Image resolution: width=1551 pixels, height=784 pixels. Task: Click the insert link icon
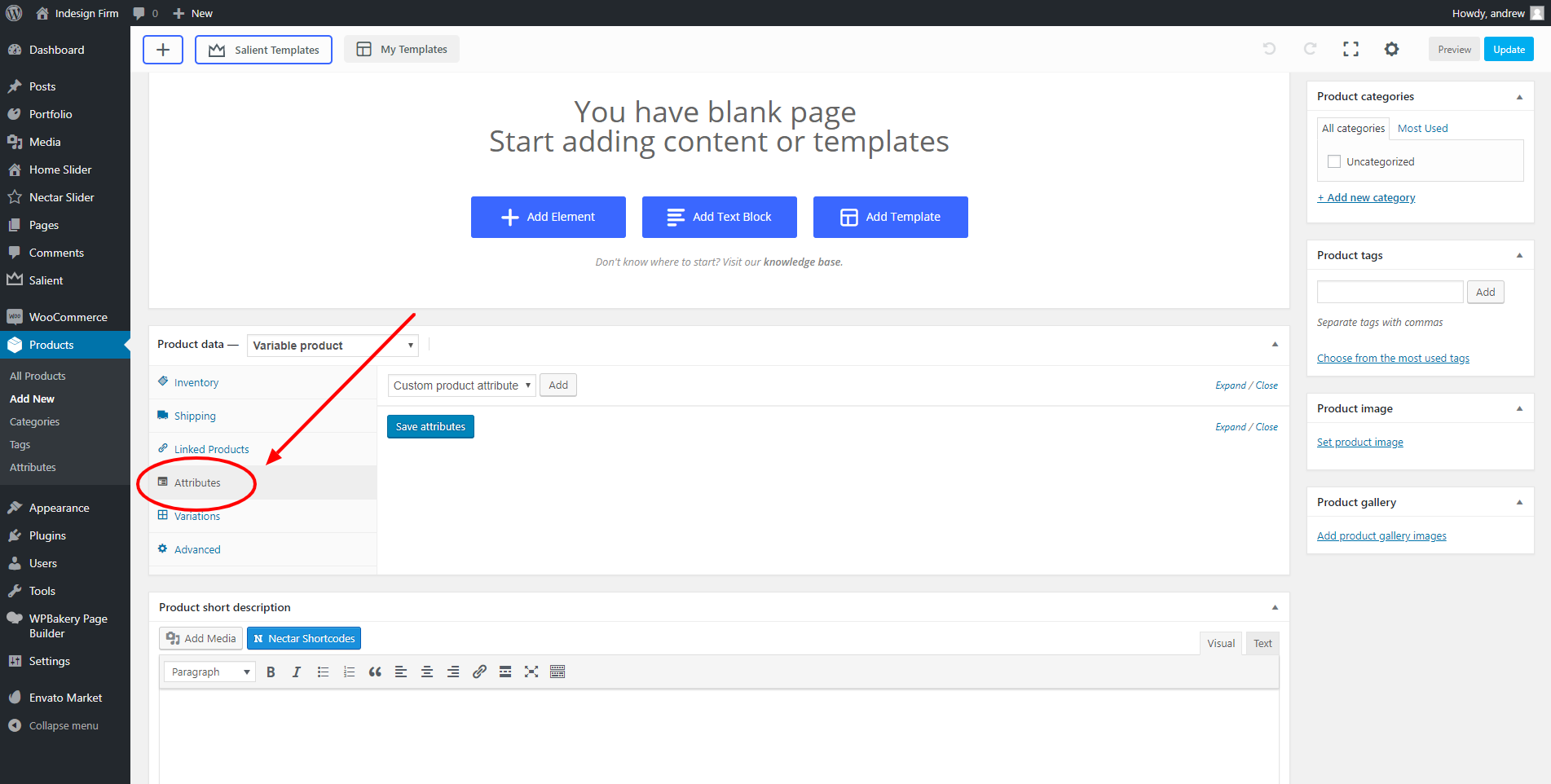pos(479,672)
